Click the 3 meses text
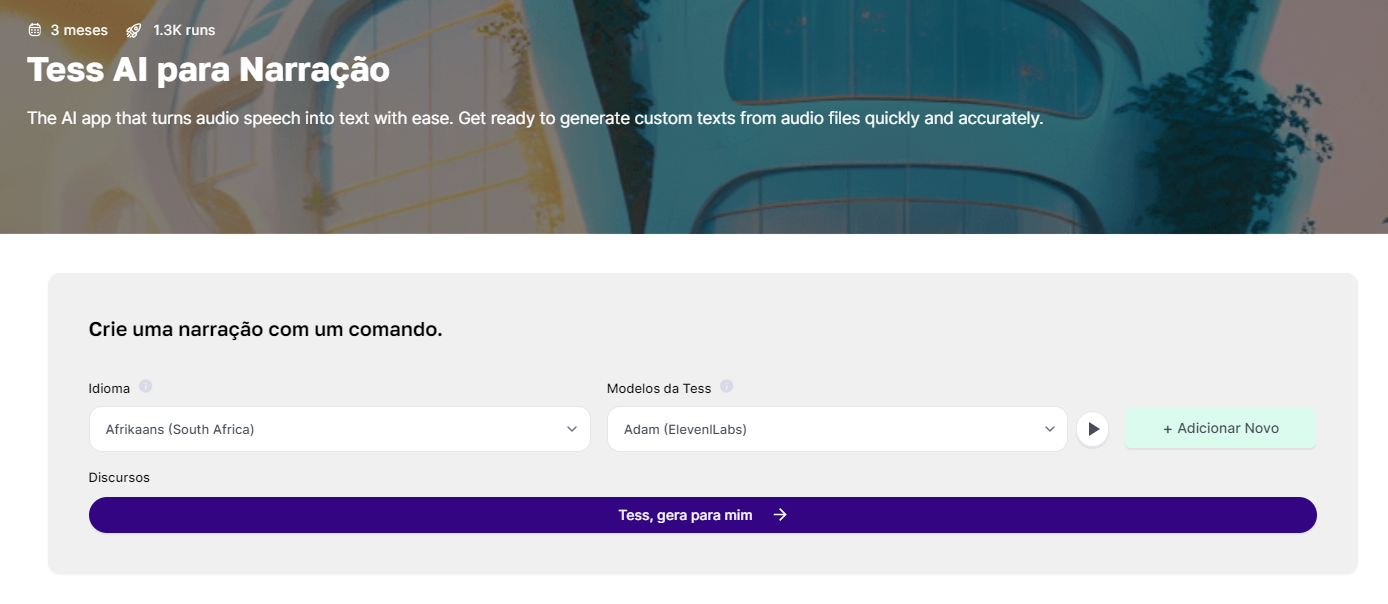 click(x=79, y=30)
